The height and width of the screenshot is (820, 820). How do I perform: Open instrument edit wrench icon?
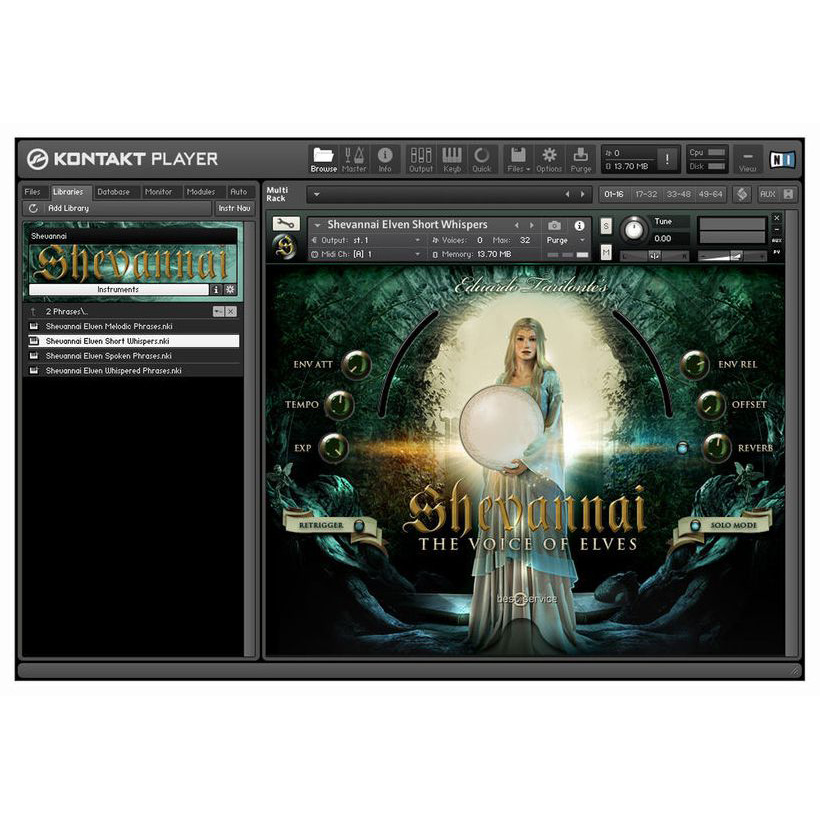click(286, 224)
